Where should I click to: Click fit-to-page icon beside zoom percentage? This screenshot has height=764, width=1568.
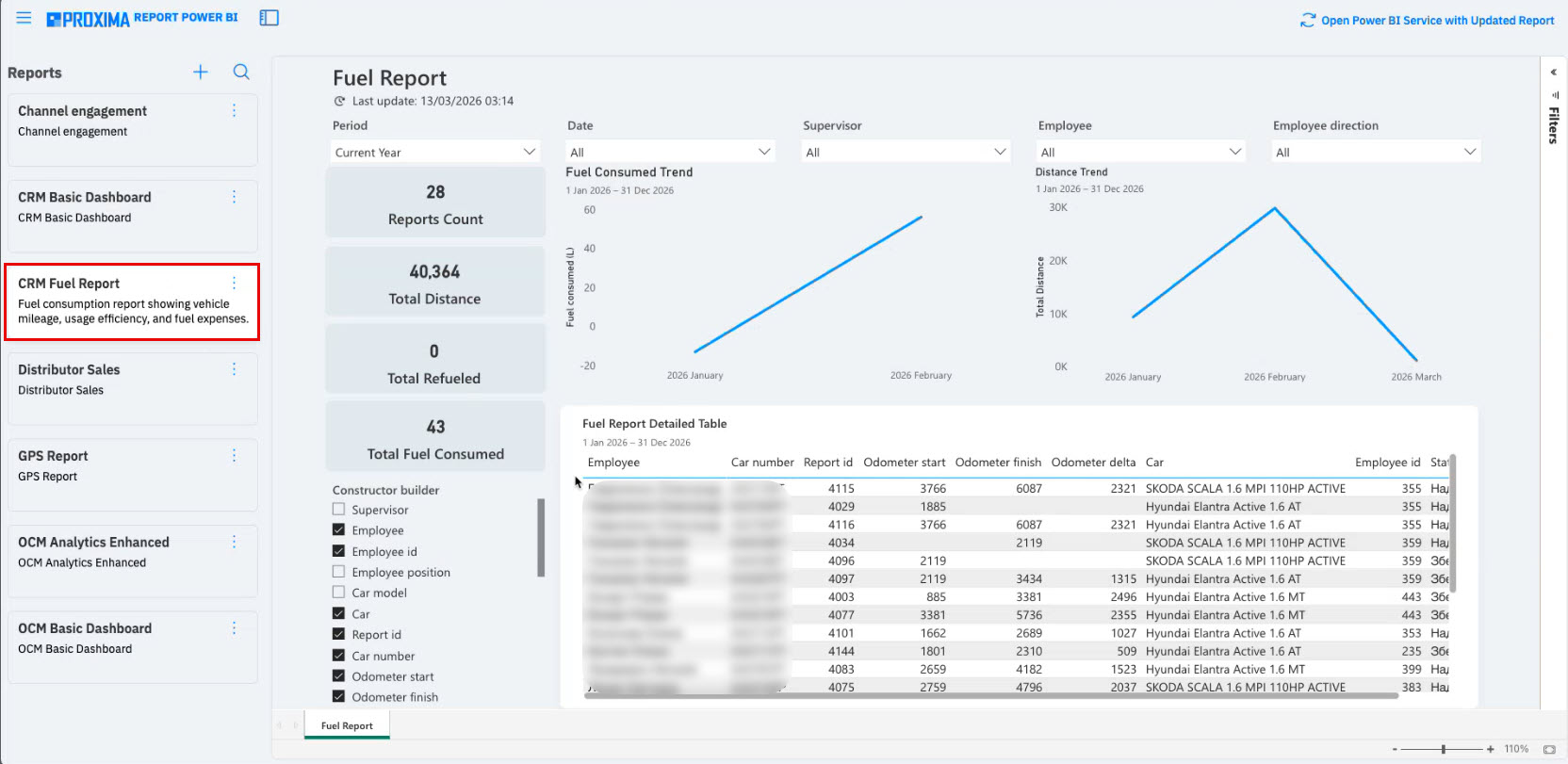(x=1549, y=749)
